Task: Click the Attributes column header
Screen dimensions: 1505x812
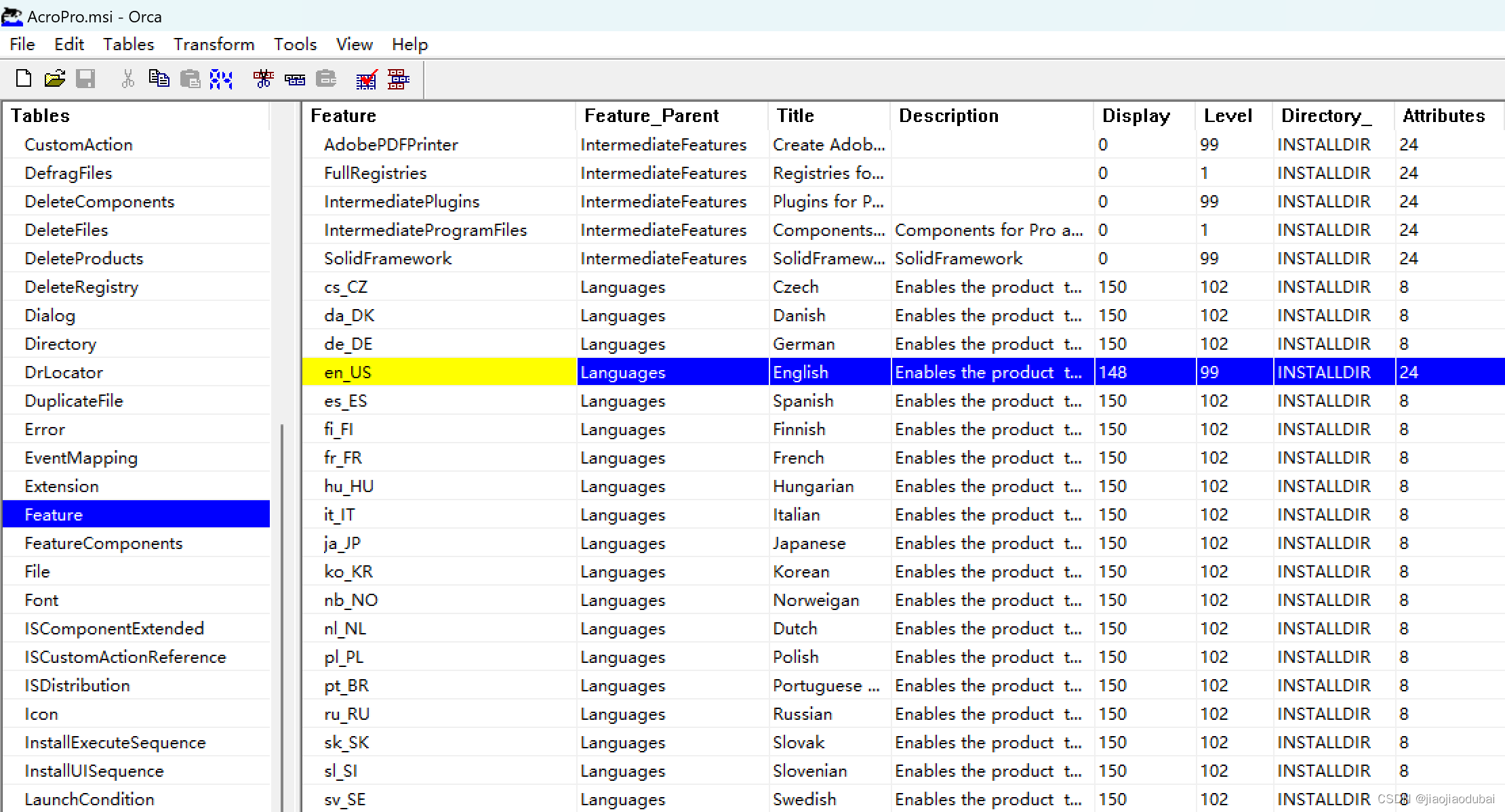Action: pos(1443,116)
